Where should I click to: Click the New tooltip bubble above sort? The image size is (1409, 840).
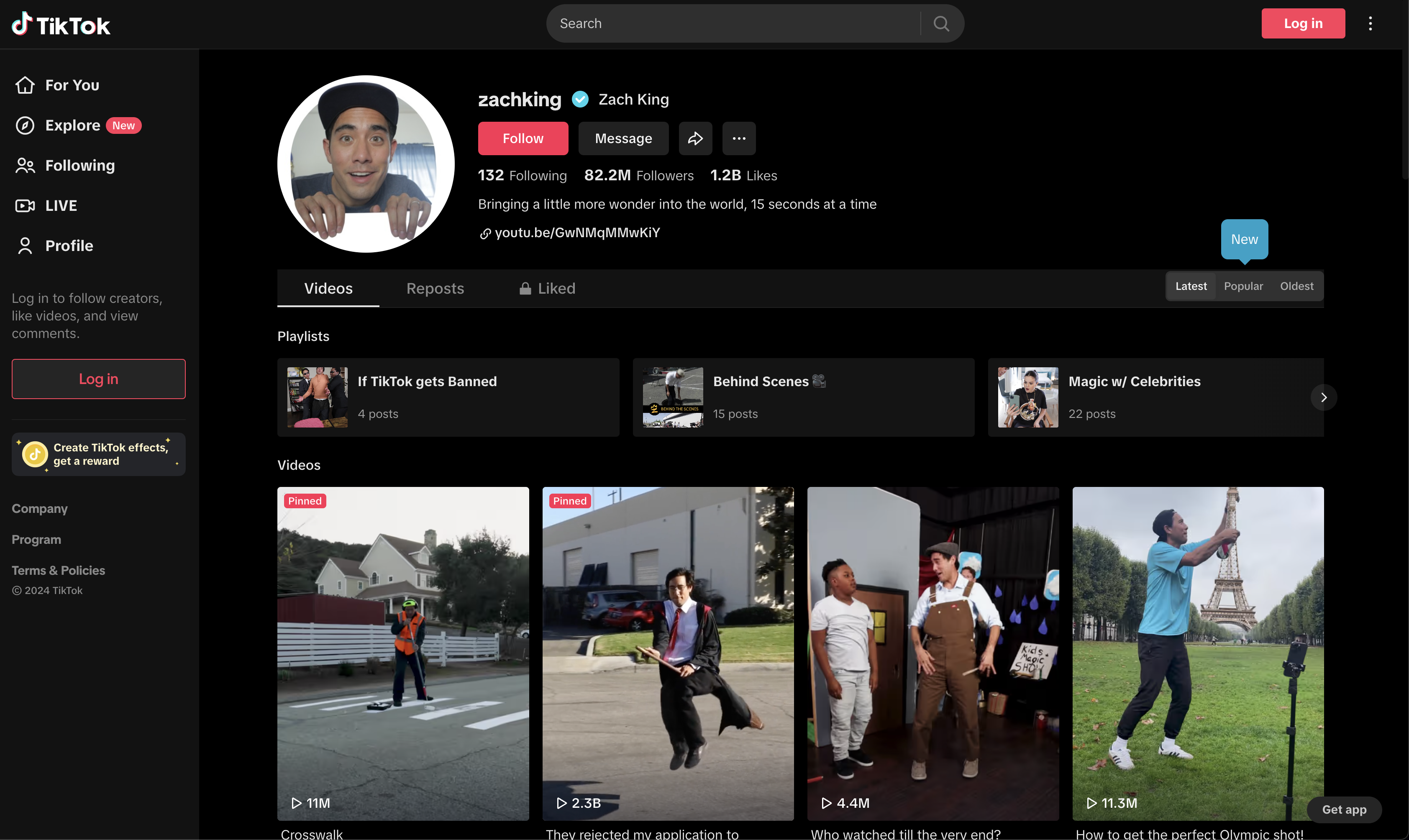1244,239
